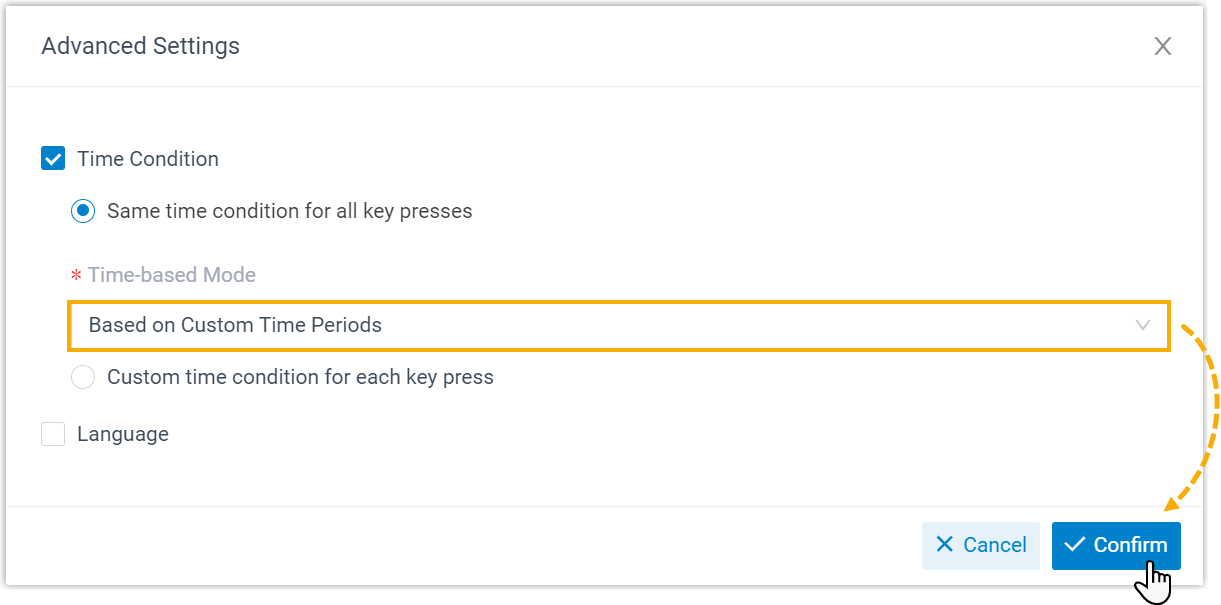Screen dimensions: 1221x605
Task: Click the checkmark icon inside Confirm button
Action: coord(1075,545)
